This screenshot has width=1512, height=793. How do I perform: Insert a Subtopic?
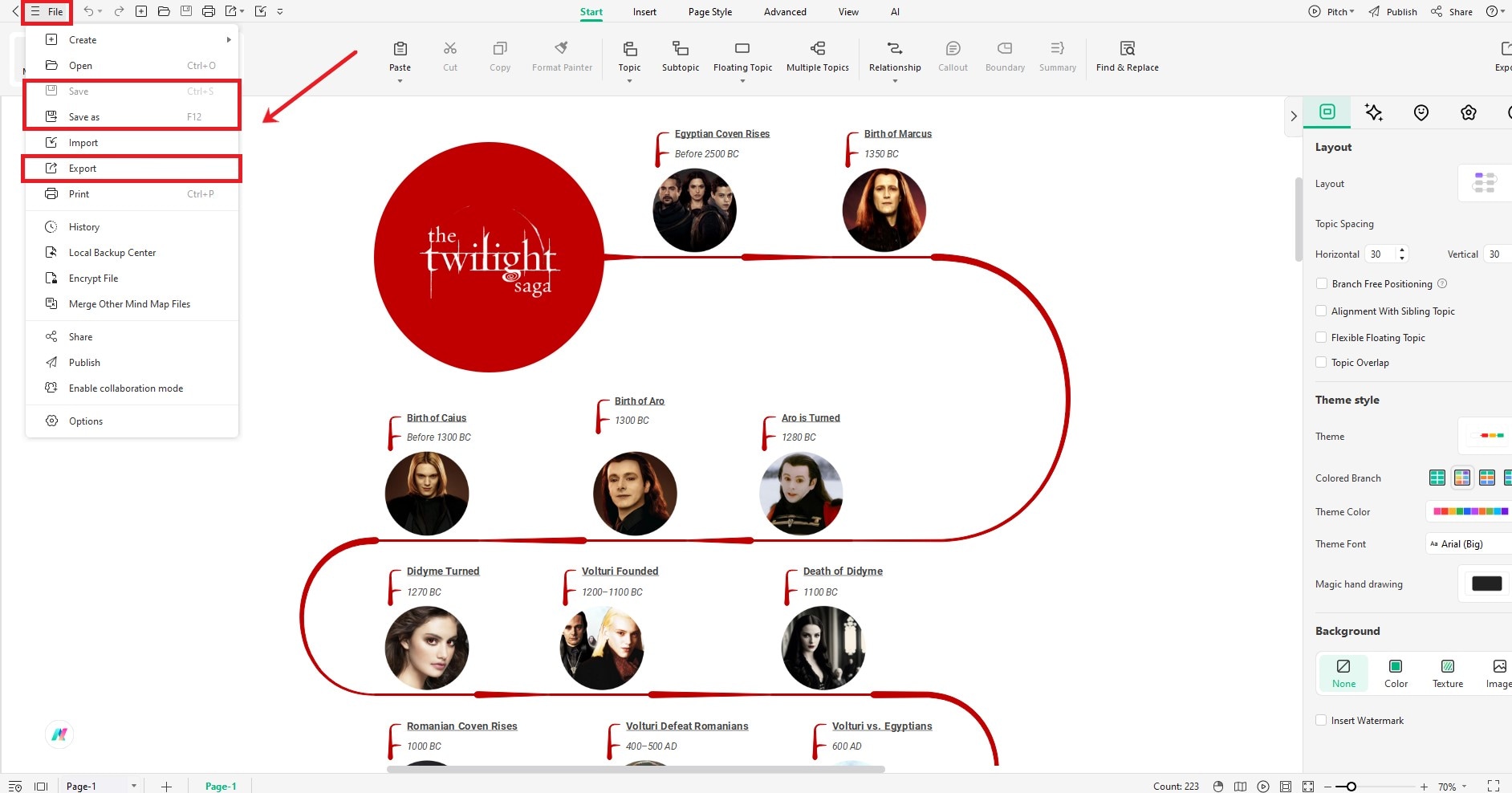point(681,56)
